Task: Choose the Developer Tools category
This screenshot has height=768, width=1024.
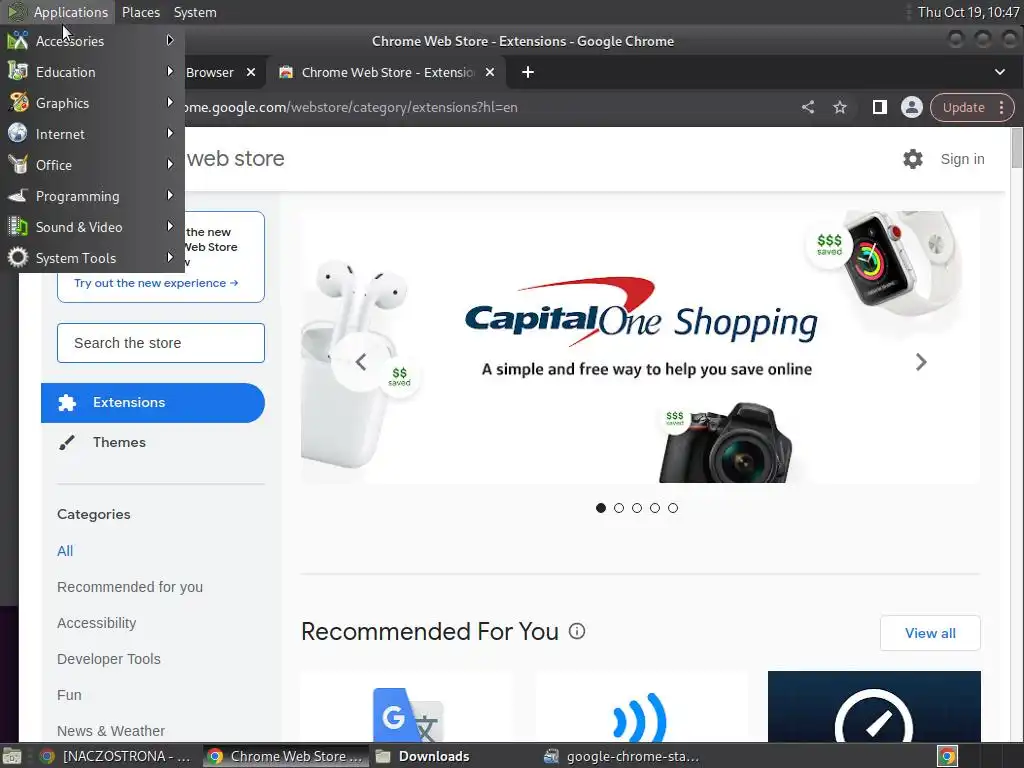Action: click(x=108, y=658)
